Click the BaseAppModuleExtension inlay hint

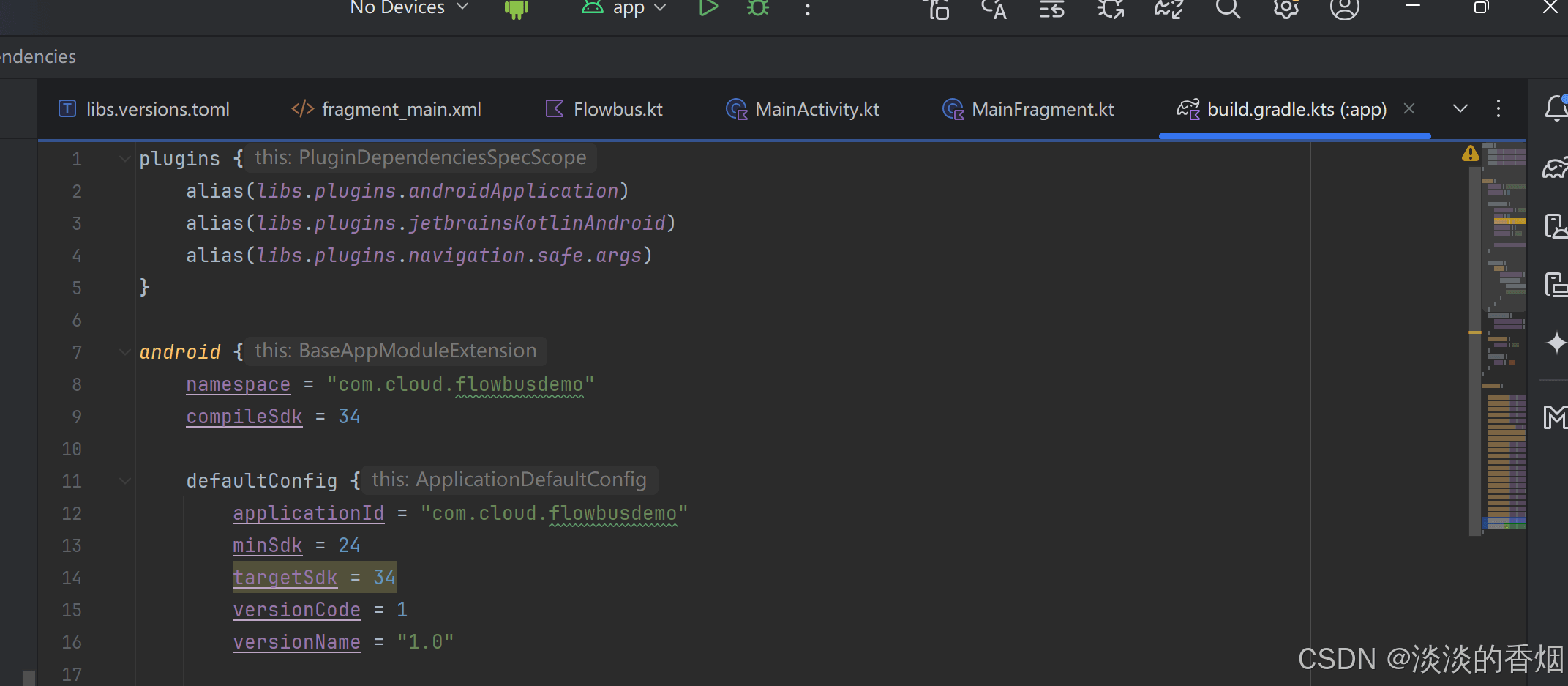[x=396, y=351]
